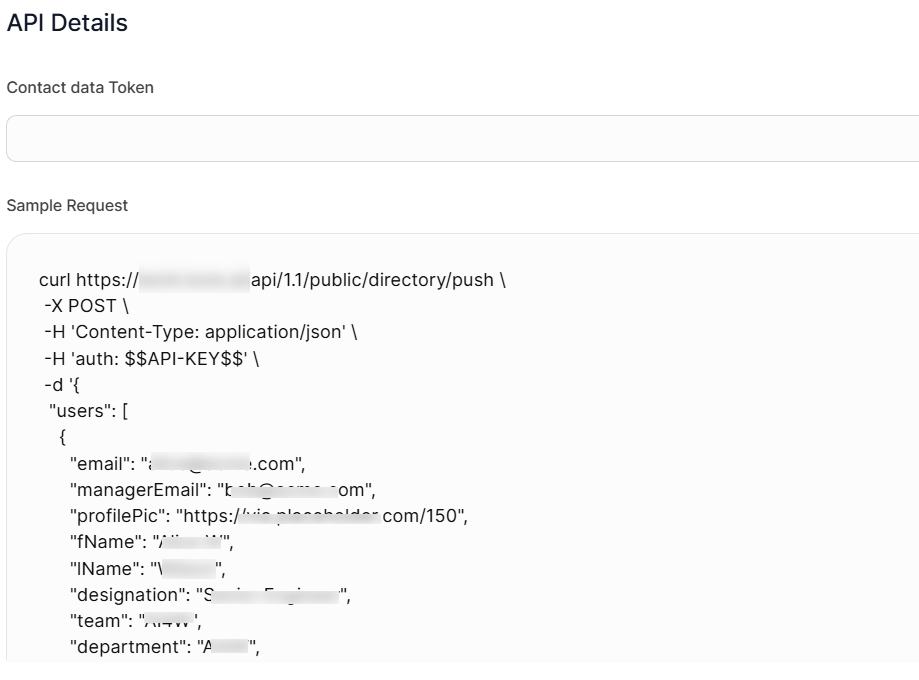Image resolution: width=919 pixels, height=680 pixels.
Task: Click the opening brace below users
Action: click(x=63, y=437)
